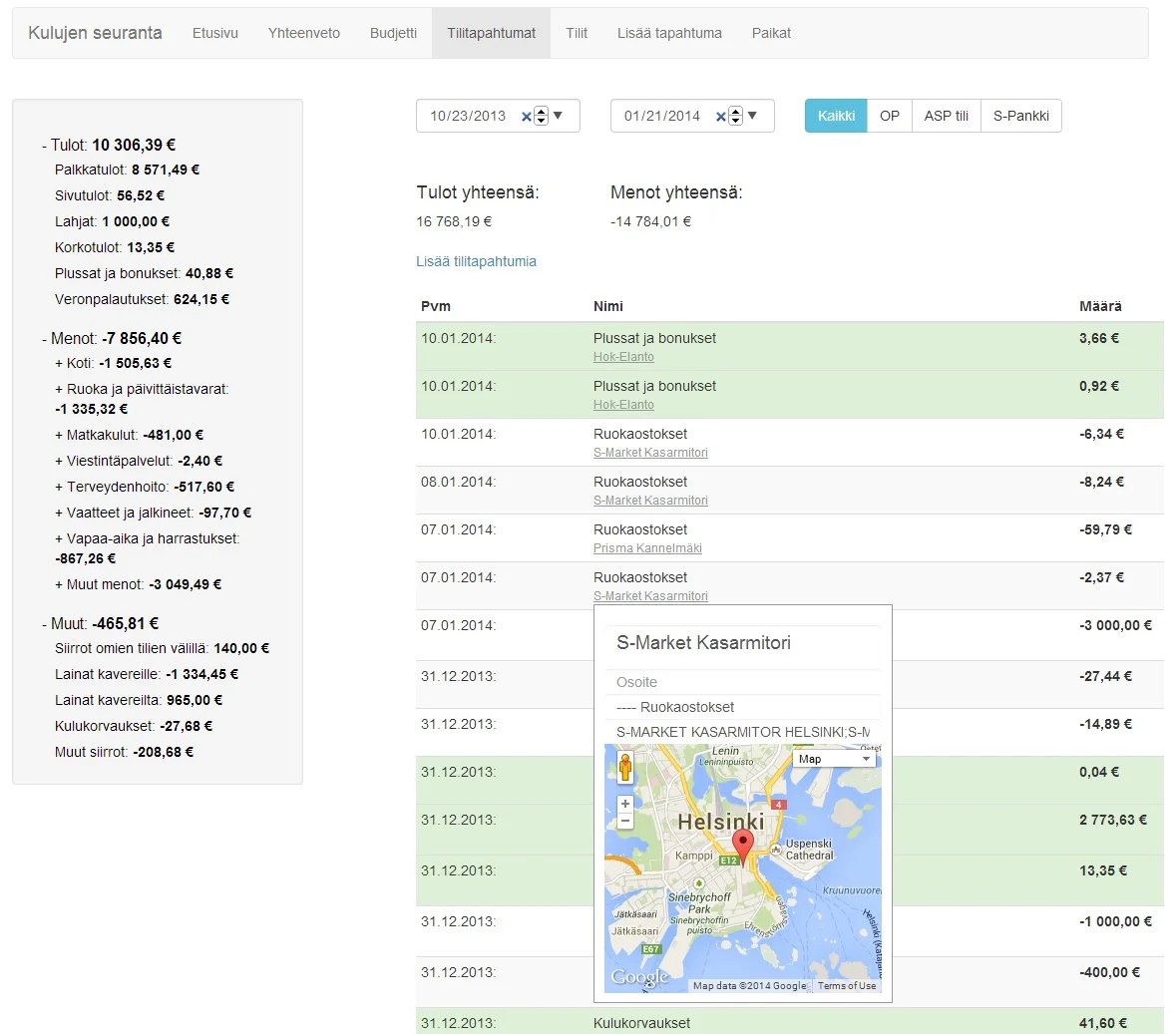Zoom in on the Helsinki map
The image size is (1176, 1034).
click(x=625, y=804)
